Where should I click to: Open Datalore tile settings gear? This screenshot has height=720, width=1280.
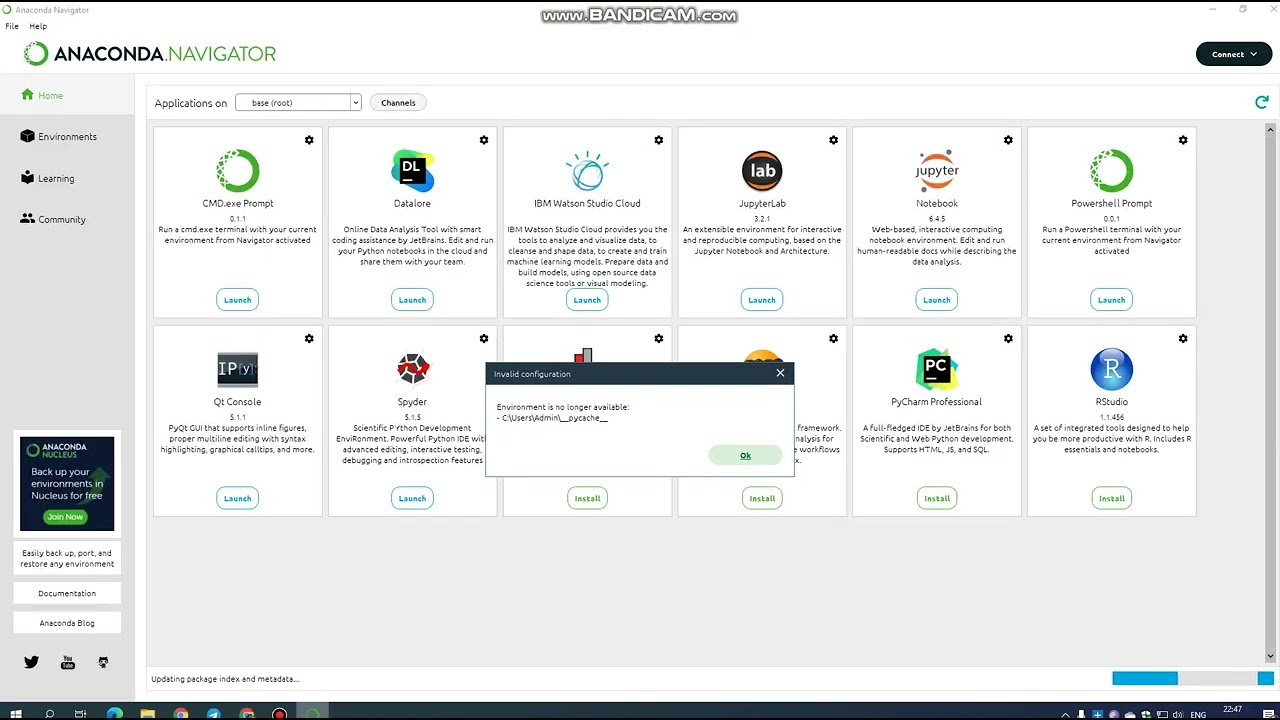pos(484,140)
